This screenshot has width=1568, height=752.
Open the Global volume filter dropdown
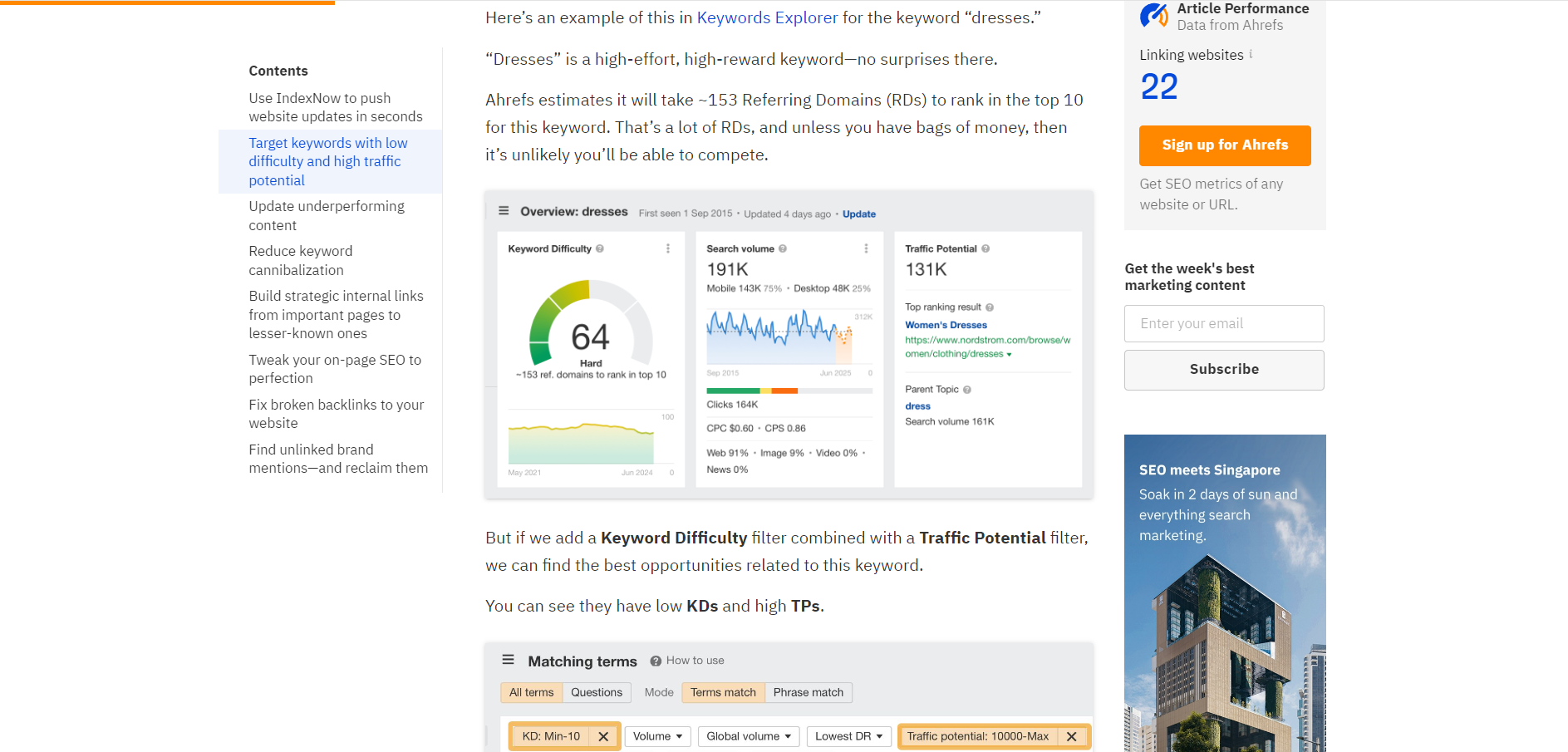click(749, 736)
